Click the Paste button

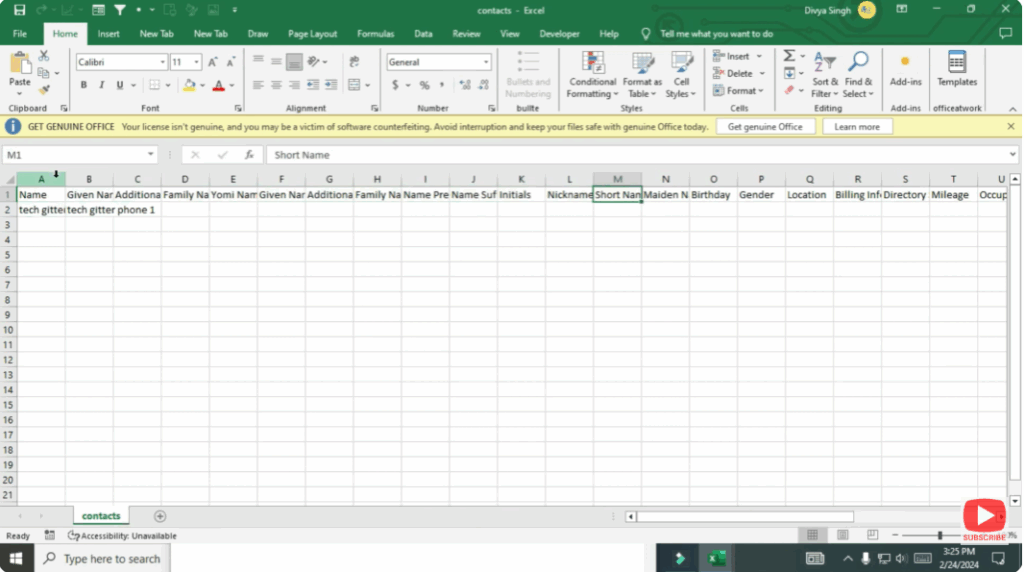pyautogui.click(x=20, y=71)
